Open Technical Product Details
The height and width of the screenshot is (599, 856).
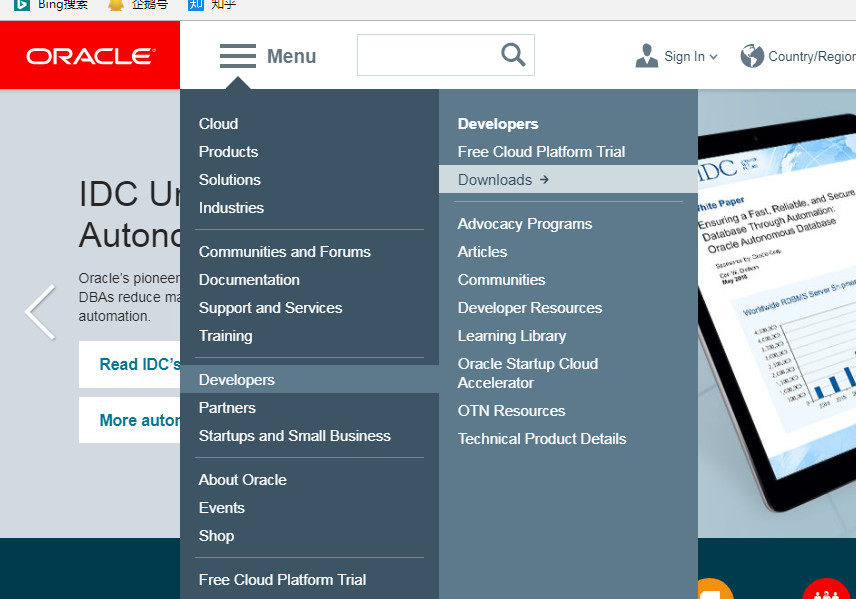click(x=542, y=438)
